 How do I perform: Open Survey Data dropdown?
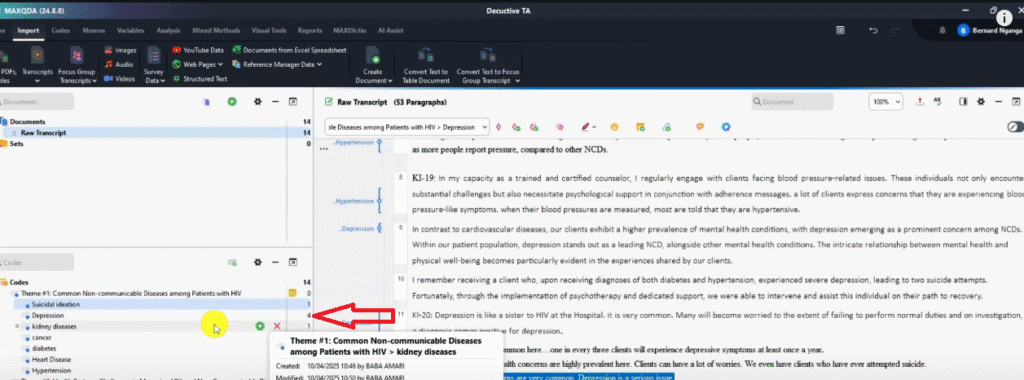point(154,65)
